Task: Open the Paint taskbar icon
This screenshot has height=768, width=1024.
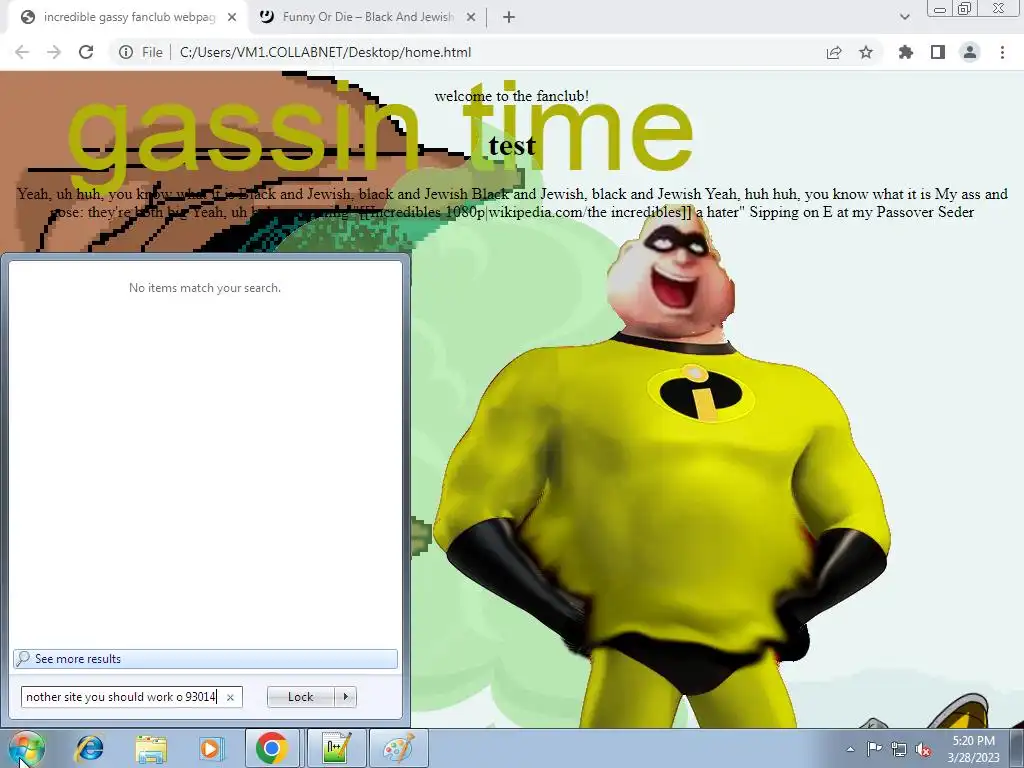Action: point(399,748)
